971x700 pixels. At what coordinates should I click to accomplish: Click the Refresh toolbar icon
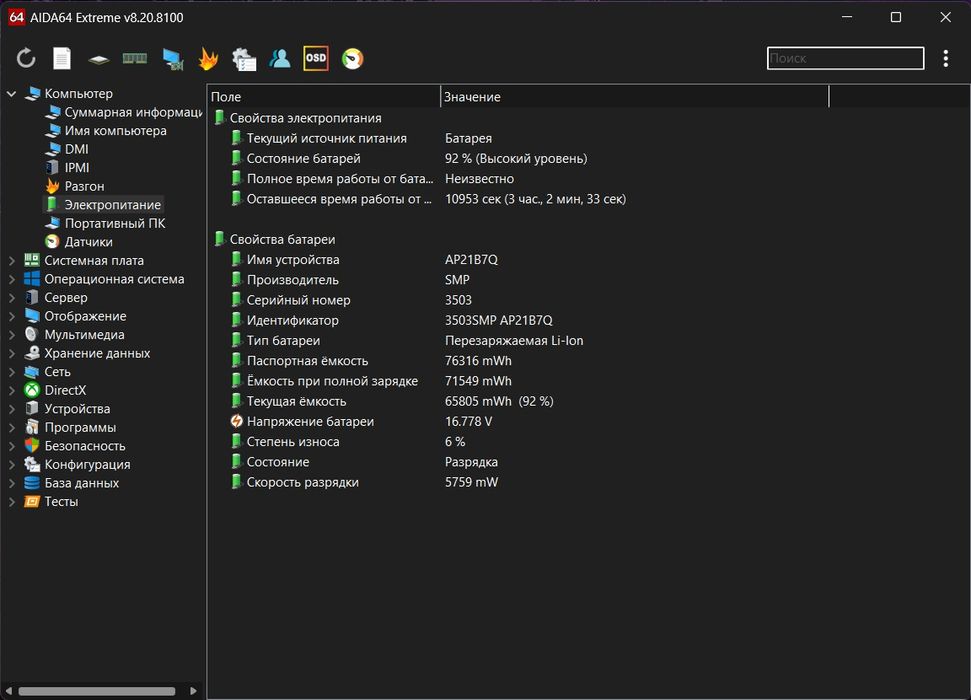point(26,59)
